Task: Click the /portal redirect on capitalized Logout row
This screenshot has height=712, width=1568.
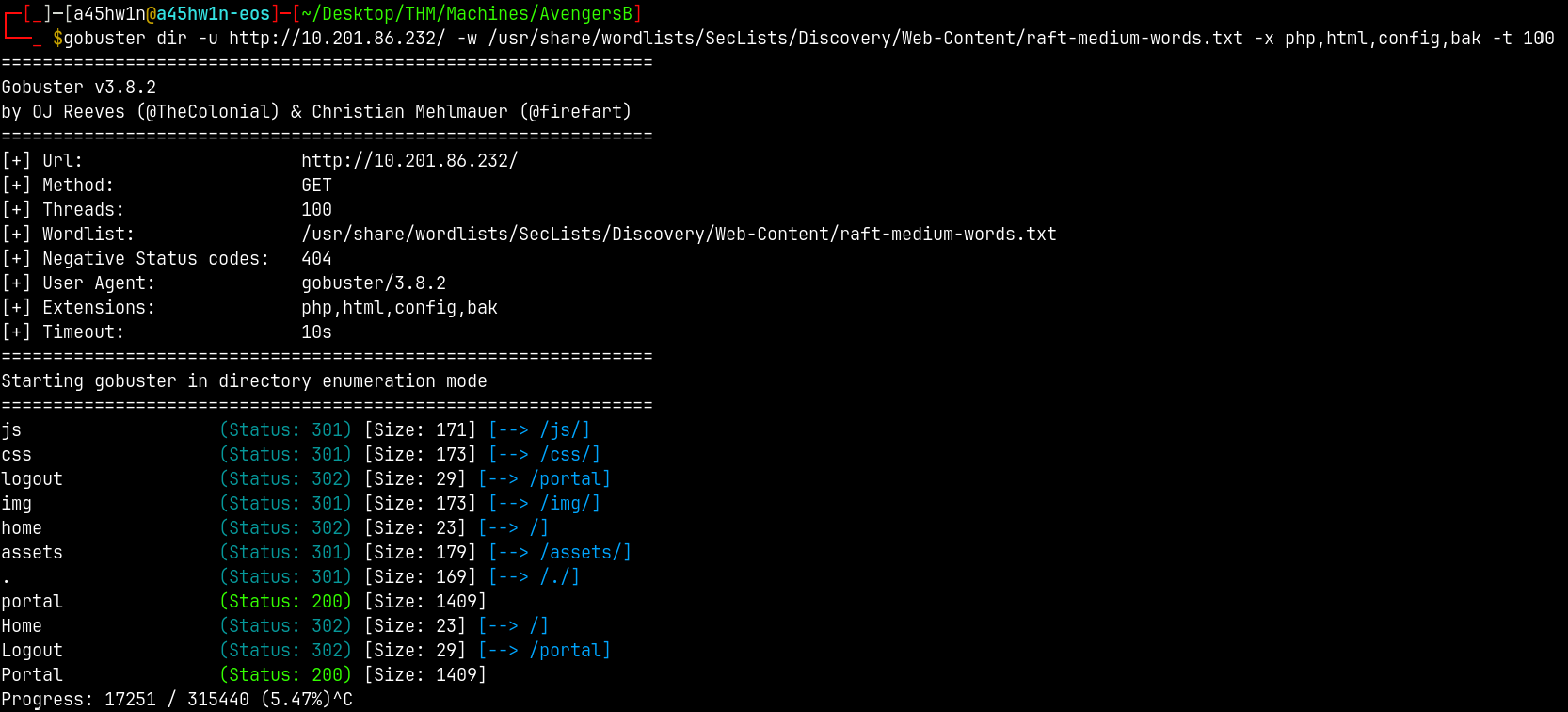Action: [569, 651]
